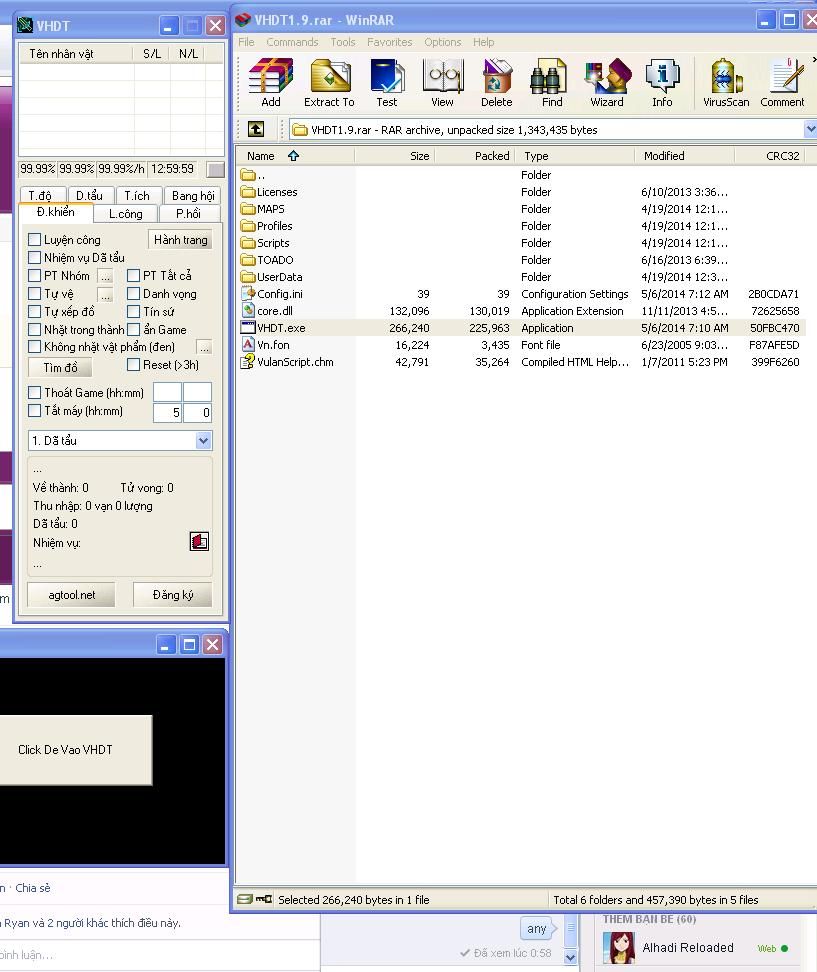Click the Add toolbar icon in WinRAR
Screen dimensions: 817x972
(x=271, y=82)
